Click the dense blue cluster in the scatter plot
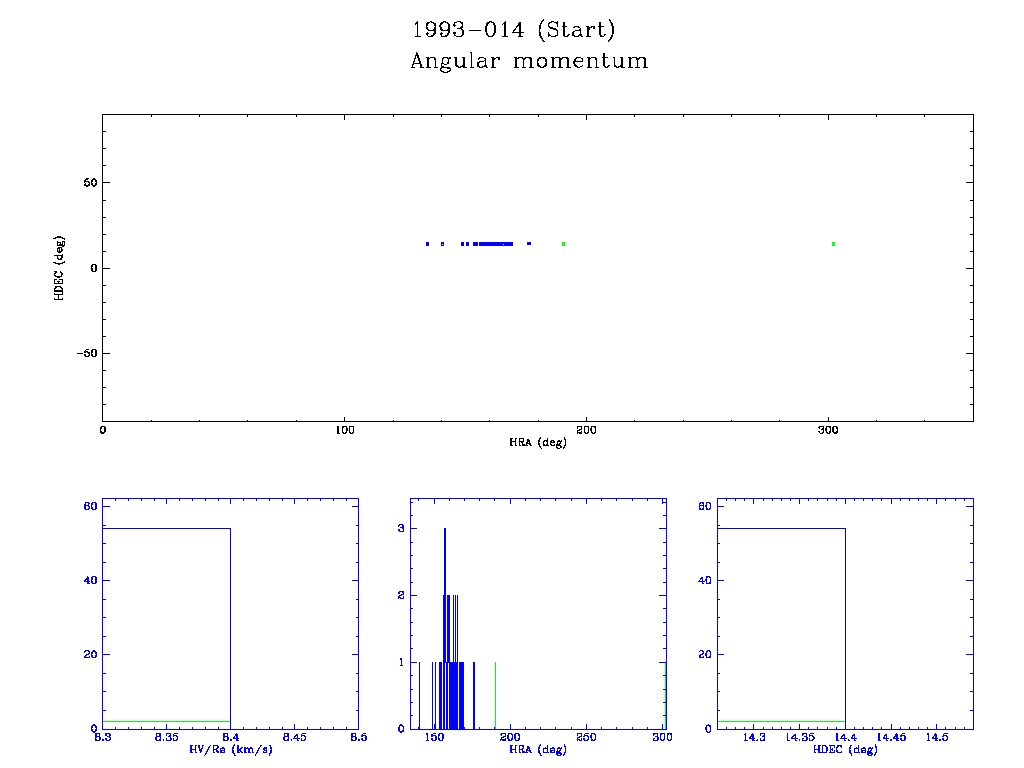Screen dimensions: 1024x768 pos(495,244)
